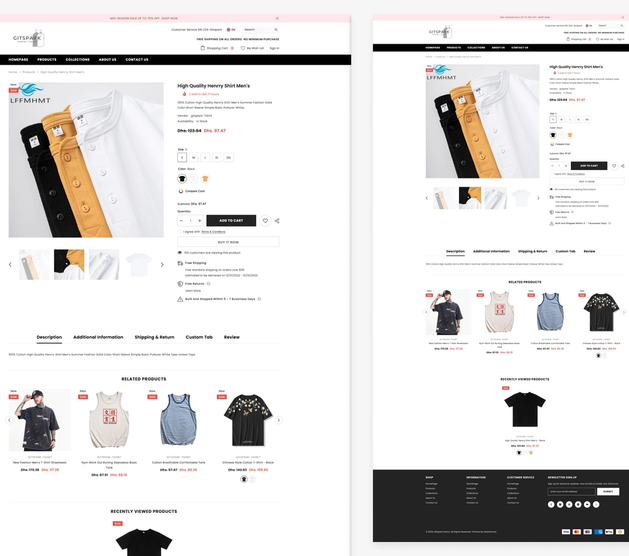Click the Add to Cart button

231,221
